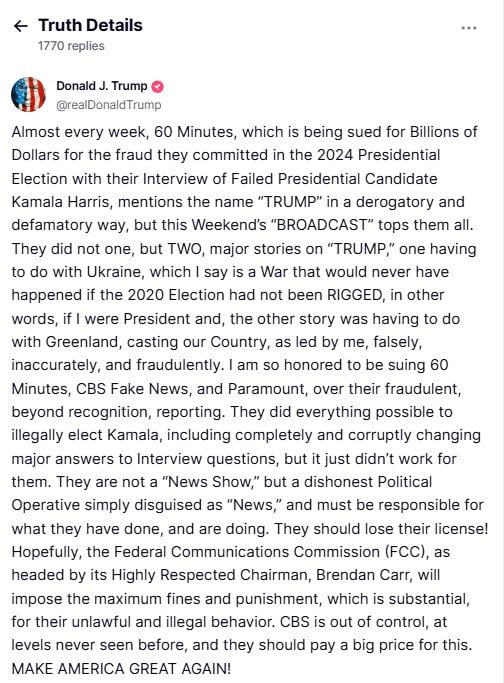View the 1770 replies count
The width and height of the screenshot is (504, 683).
click(x=71, y=46)
